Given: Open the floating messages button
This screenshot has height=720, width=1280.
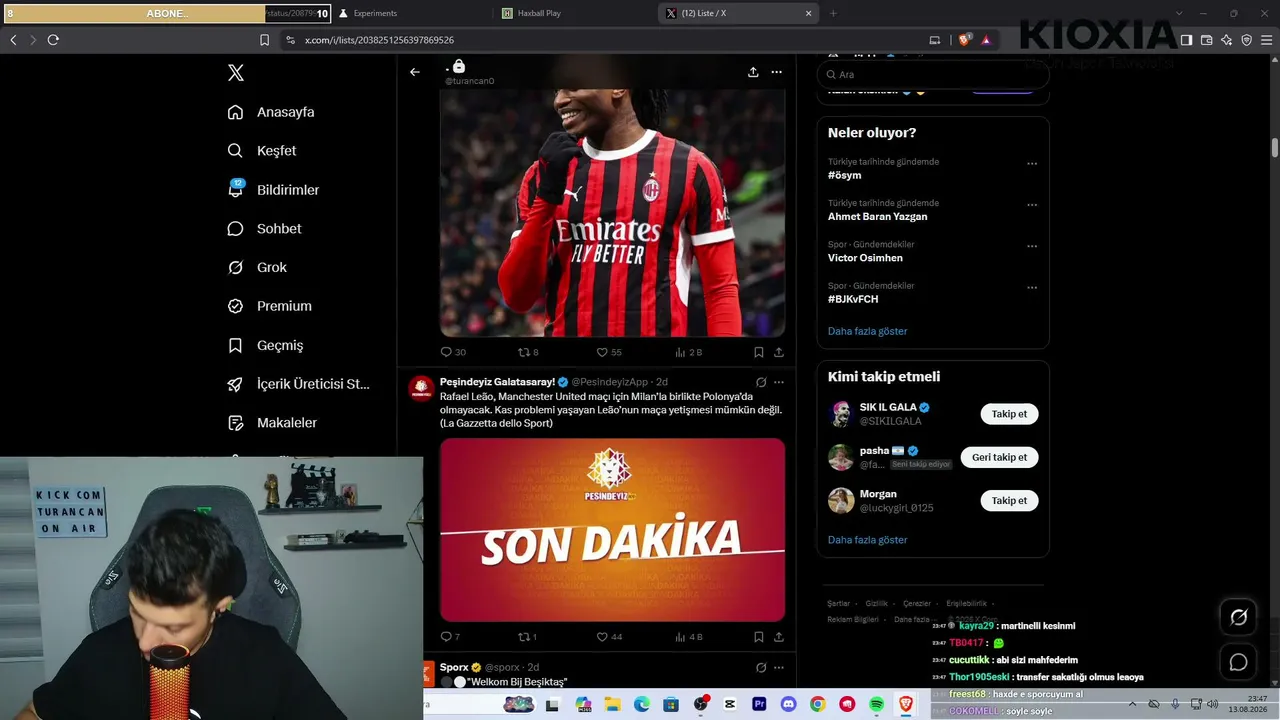Looking at the screenshot, I should (1238, 662).
